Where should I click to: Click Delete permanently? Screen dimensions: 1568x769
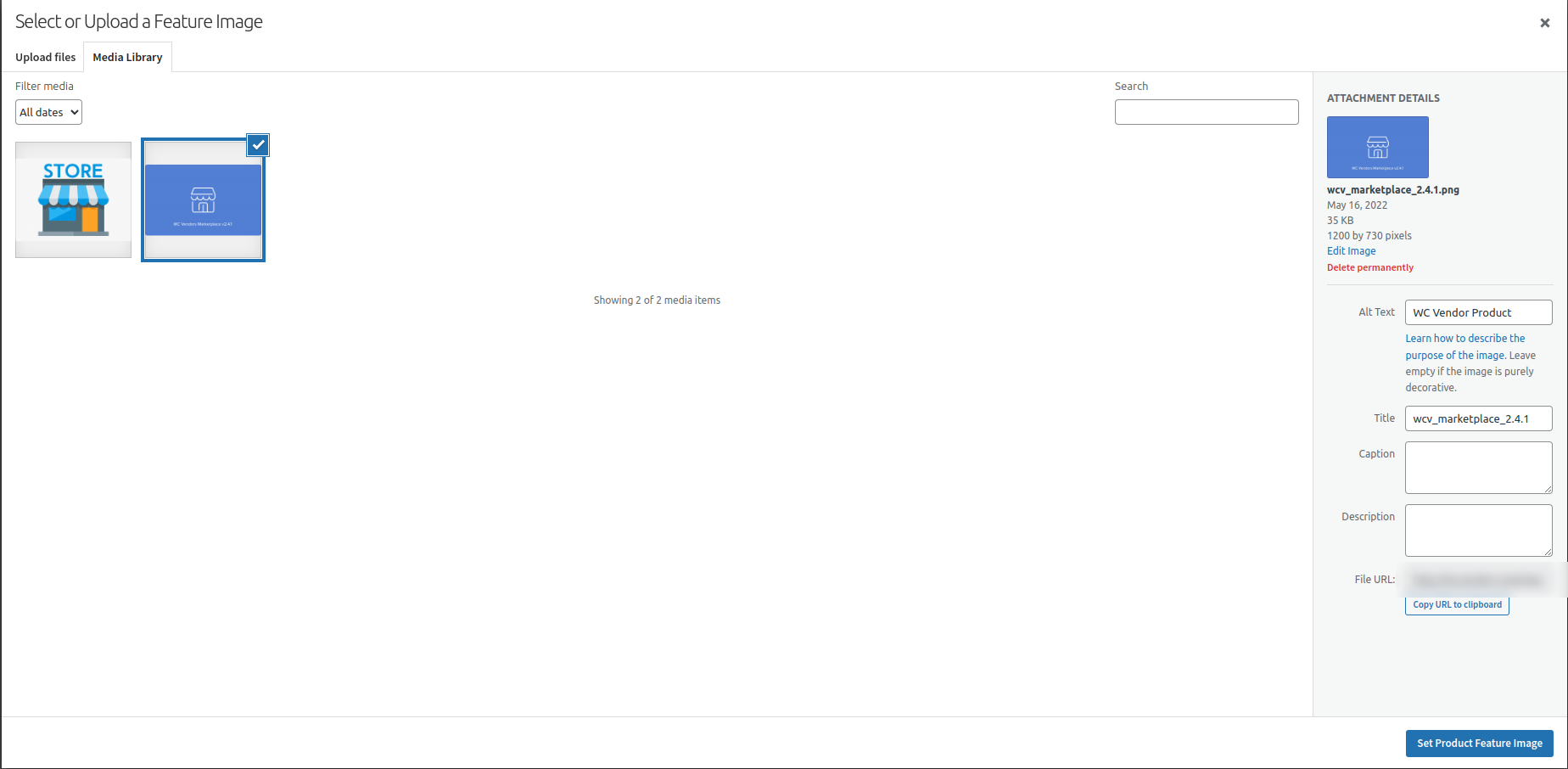point(1370,267)
